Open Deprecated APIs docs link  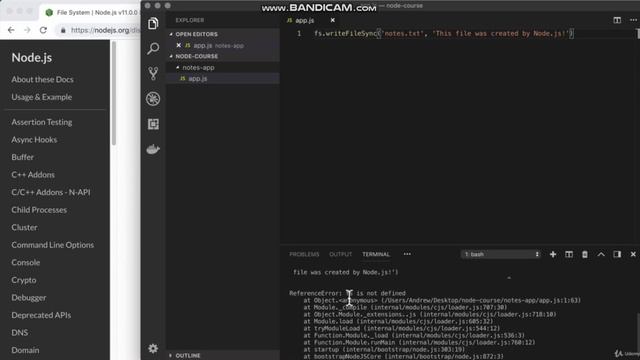(x=41, y=315)
